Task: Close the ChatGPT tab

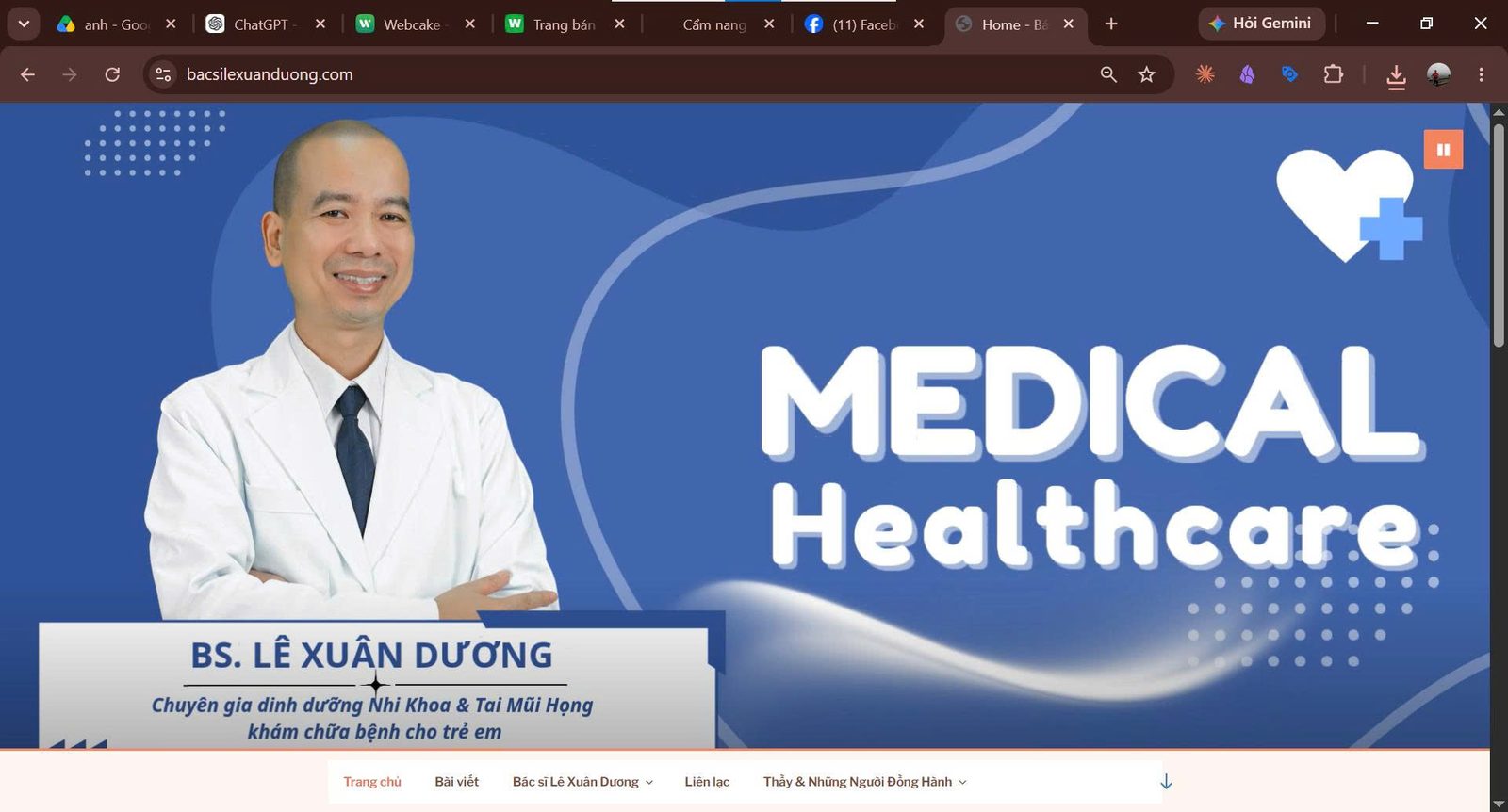Action: coord(320,24)
